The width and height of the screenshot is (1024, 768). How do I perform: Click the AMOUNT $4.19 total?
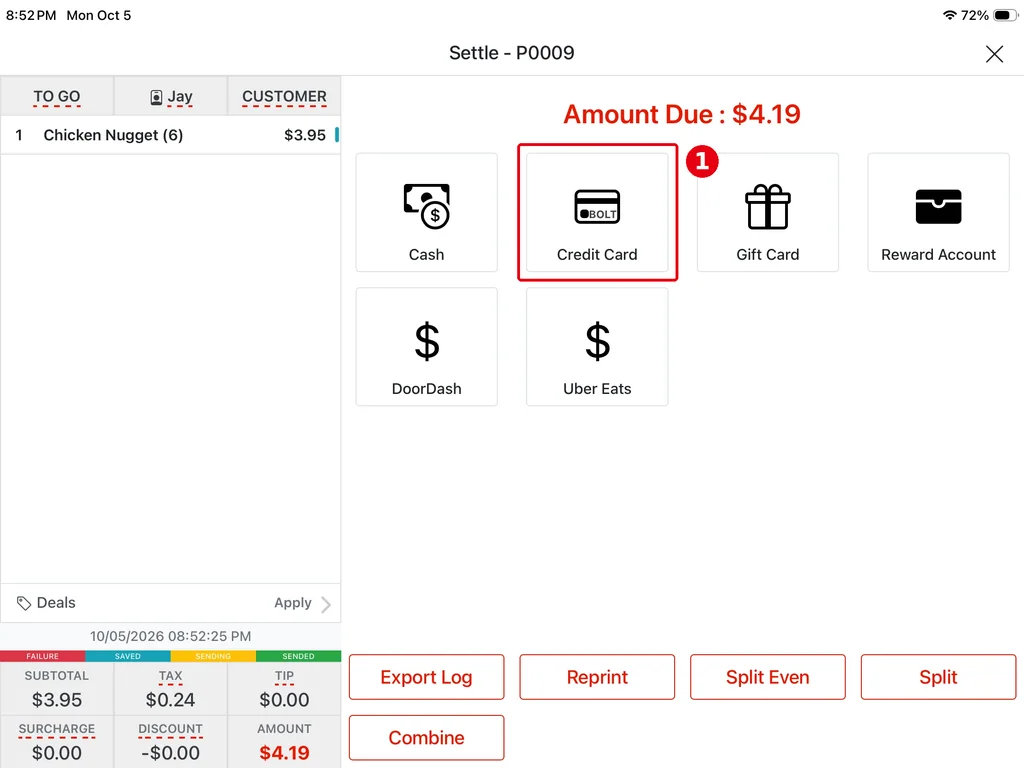(x=284, y=752)
